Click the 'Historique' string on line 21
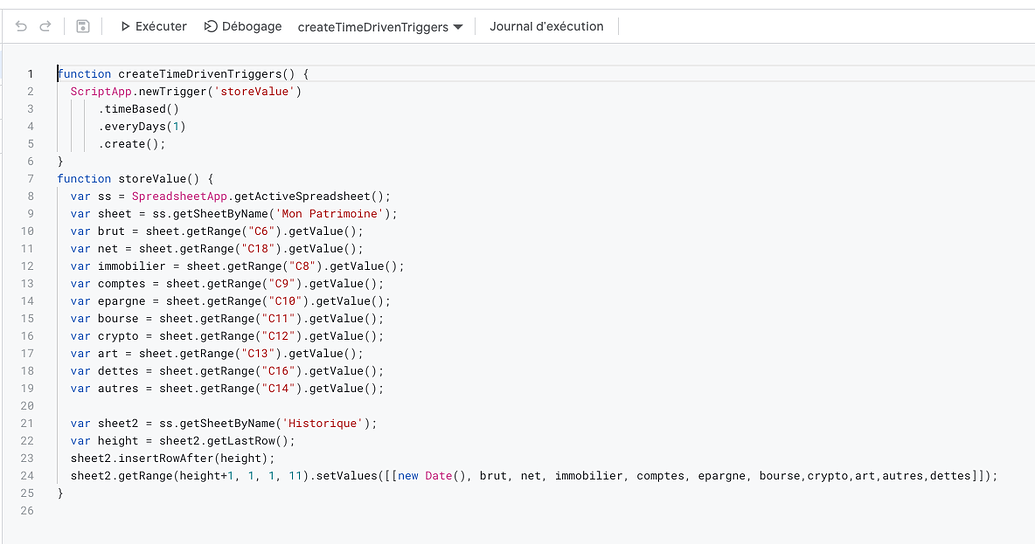The image size is (1035, 544). pyautogui.click(x=323, y=423)
